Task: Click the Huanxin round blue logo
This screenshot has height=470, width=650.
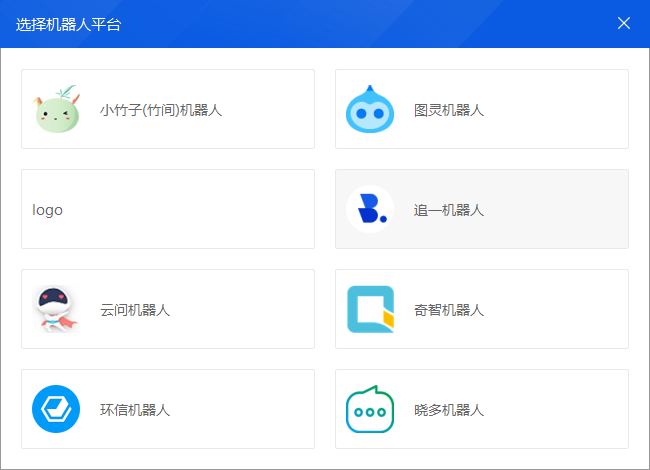Action: pyautogui.click(x=56, y=409)
